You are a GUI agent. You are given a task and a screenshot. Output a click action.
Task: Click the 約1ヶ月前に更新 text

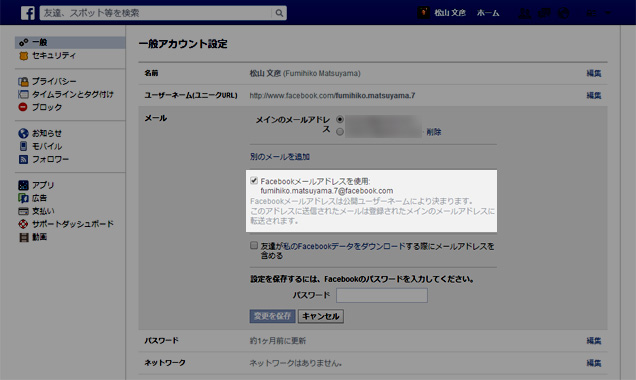click(278, 341)
